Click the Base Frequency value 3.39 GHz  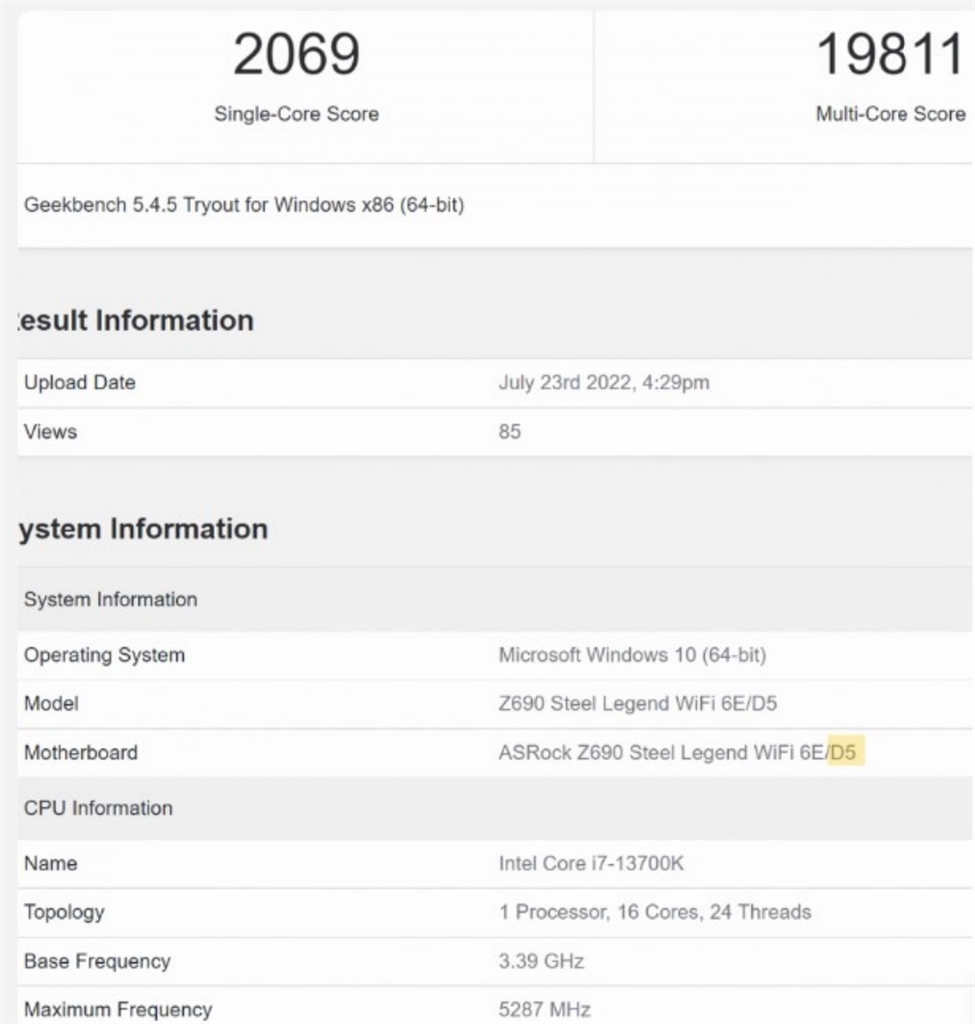[x=541, y=962]
